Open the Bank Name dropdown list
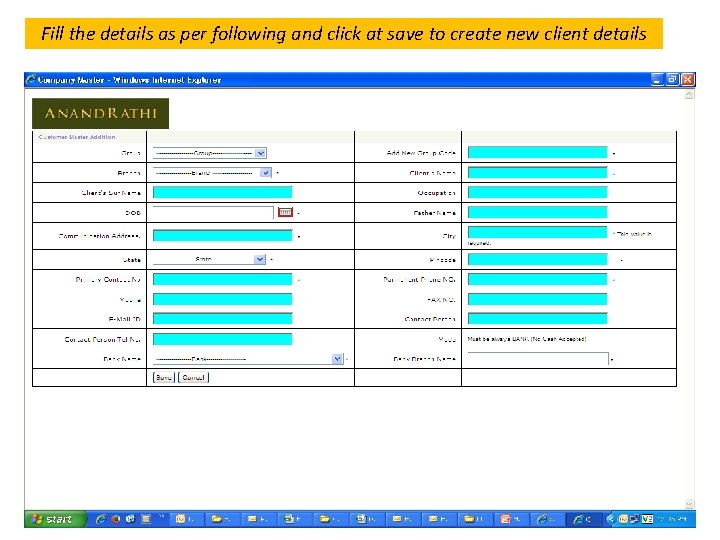The height and width of the screenshot is (540, 720). (x=248, y=359)
